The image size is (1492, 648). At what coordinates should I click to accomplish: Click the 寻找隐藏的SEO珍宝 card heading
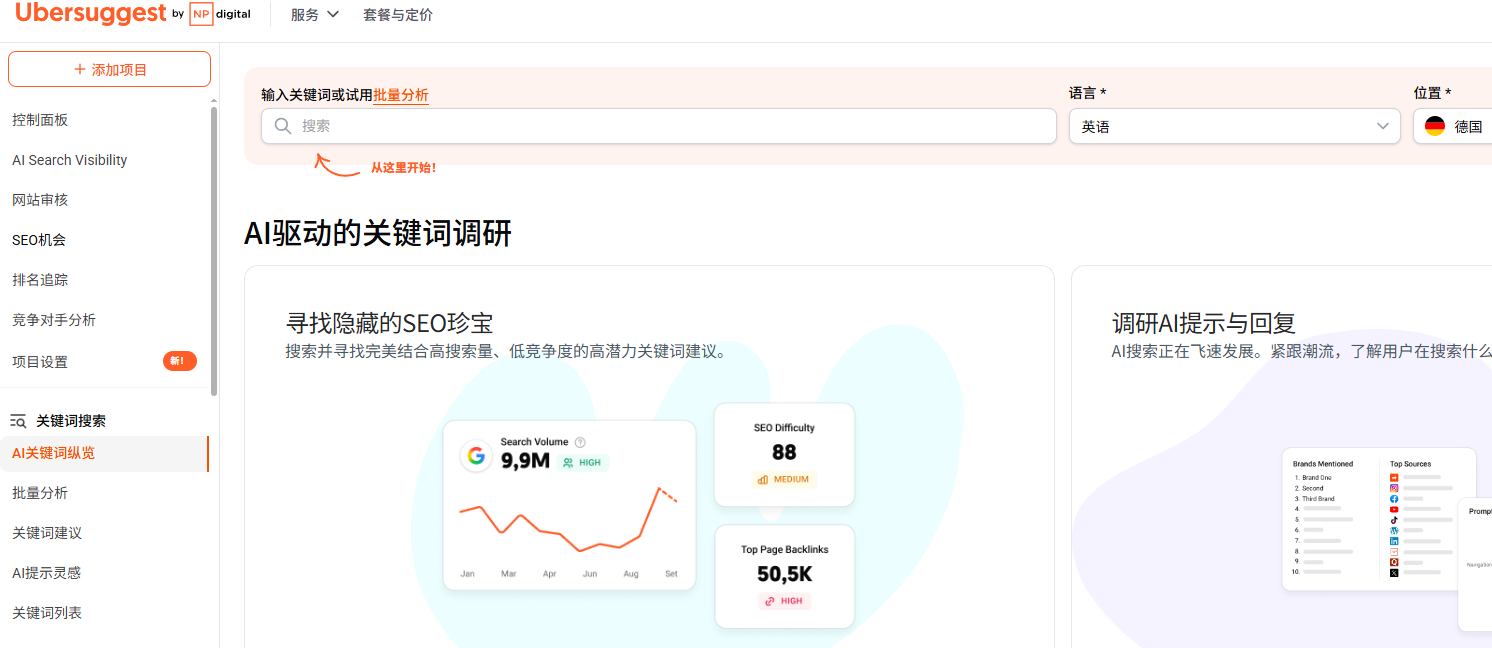(x=390, y=323)
